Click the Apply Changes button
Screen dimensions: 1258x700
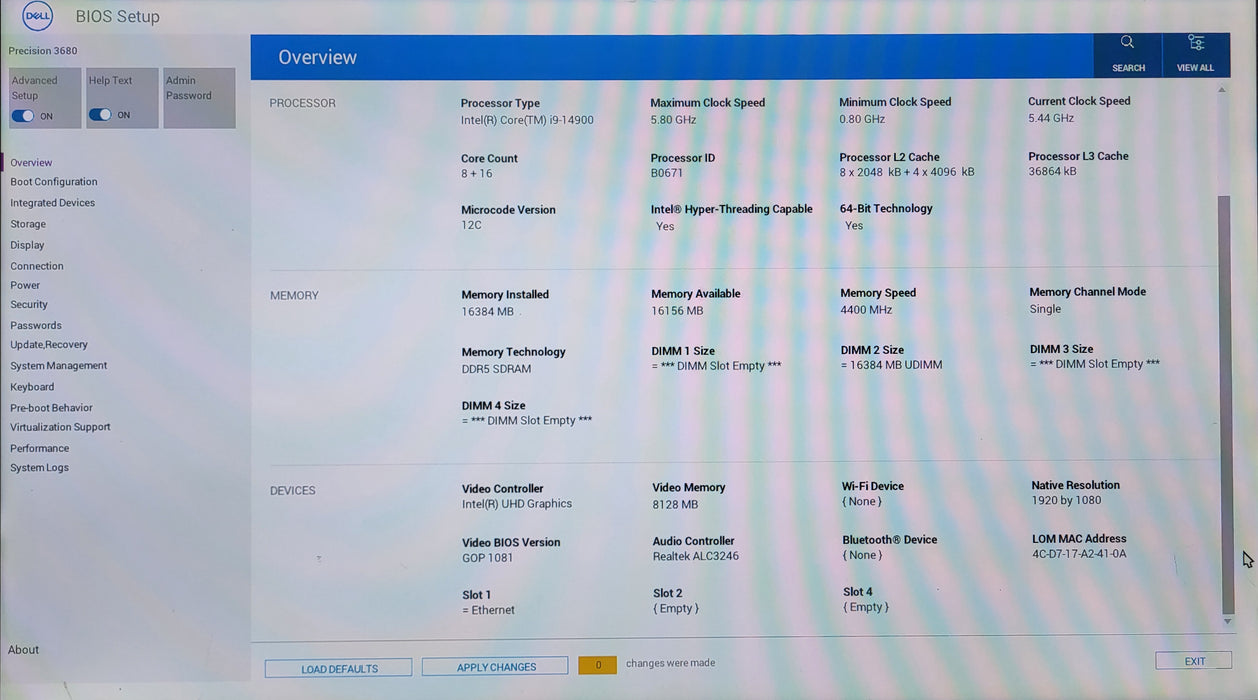click(x=496, y=666)
